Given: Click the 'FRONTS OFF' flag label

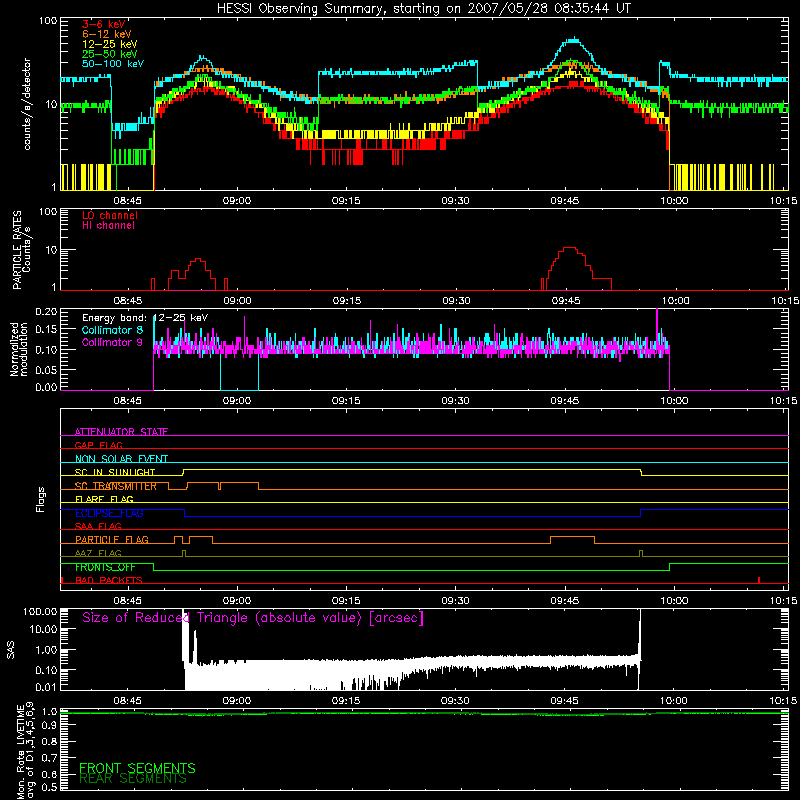Looking at the screenshot, I should [105, 567].
